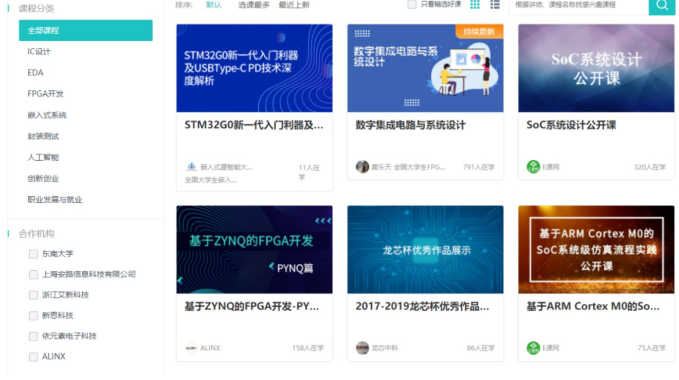This screenshot has width=679, height=380.
Task: Select the 创新创业 category
Action: click(43, 179)
